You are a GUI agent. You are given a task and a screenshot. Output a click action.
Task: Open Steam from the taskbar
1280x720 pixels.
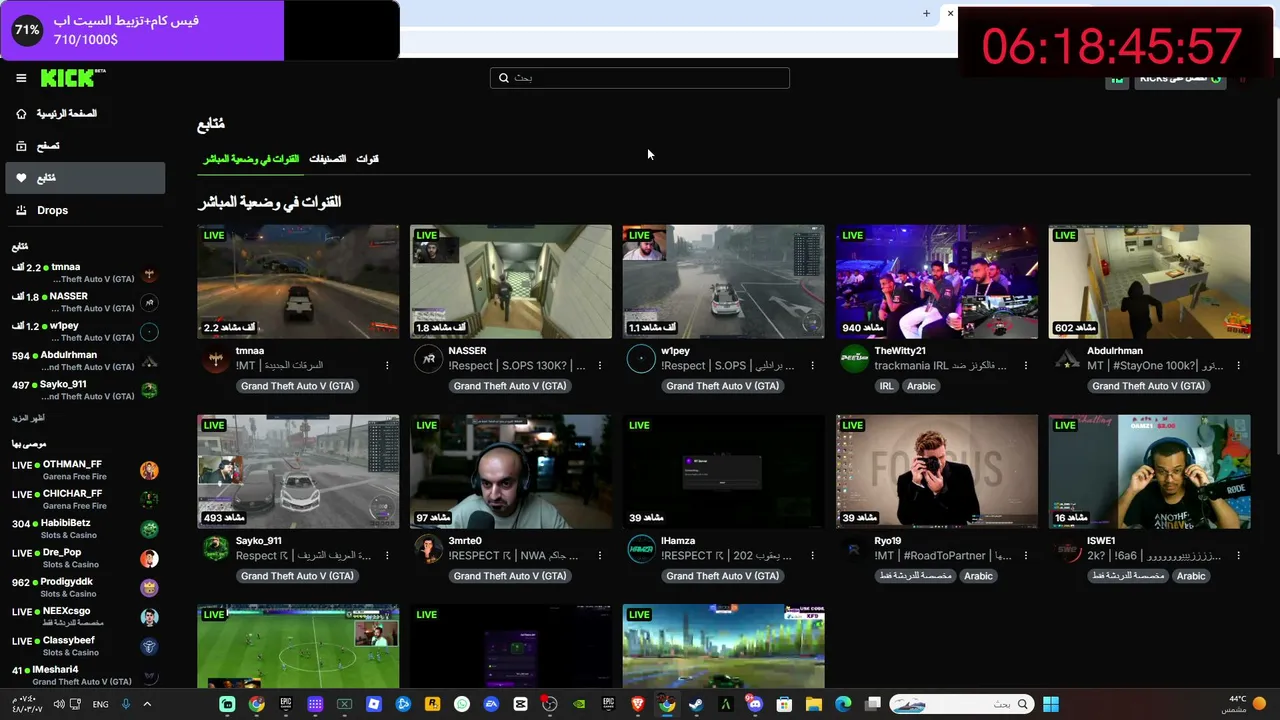click(696, 704)
